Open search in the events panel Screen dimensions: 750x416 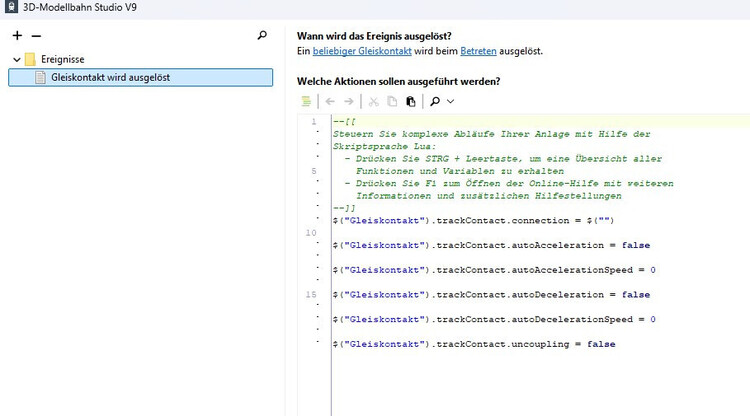click(262, 35)
